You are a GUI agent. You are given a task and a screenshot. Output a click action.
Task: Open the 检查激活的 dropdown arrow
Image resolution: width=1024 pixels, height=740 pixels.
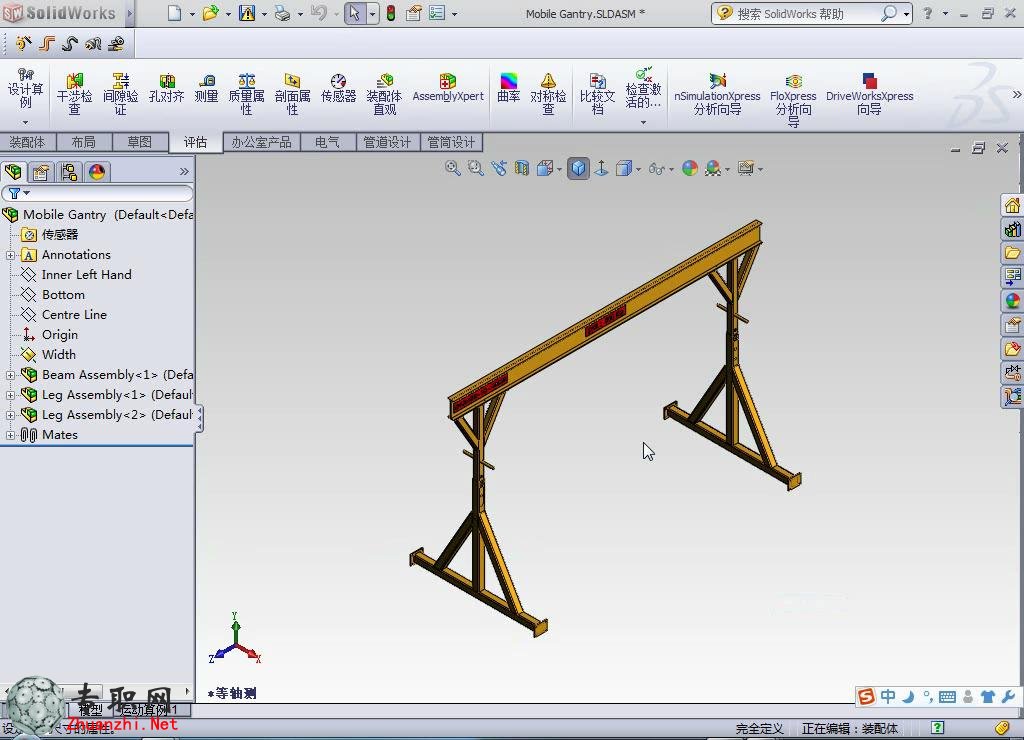click(643, 122)
